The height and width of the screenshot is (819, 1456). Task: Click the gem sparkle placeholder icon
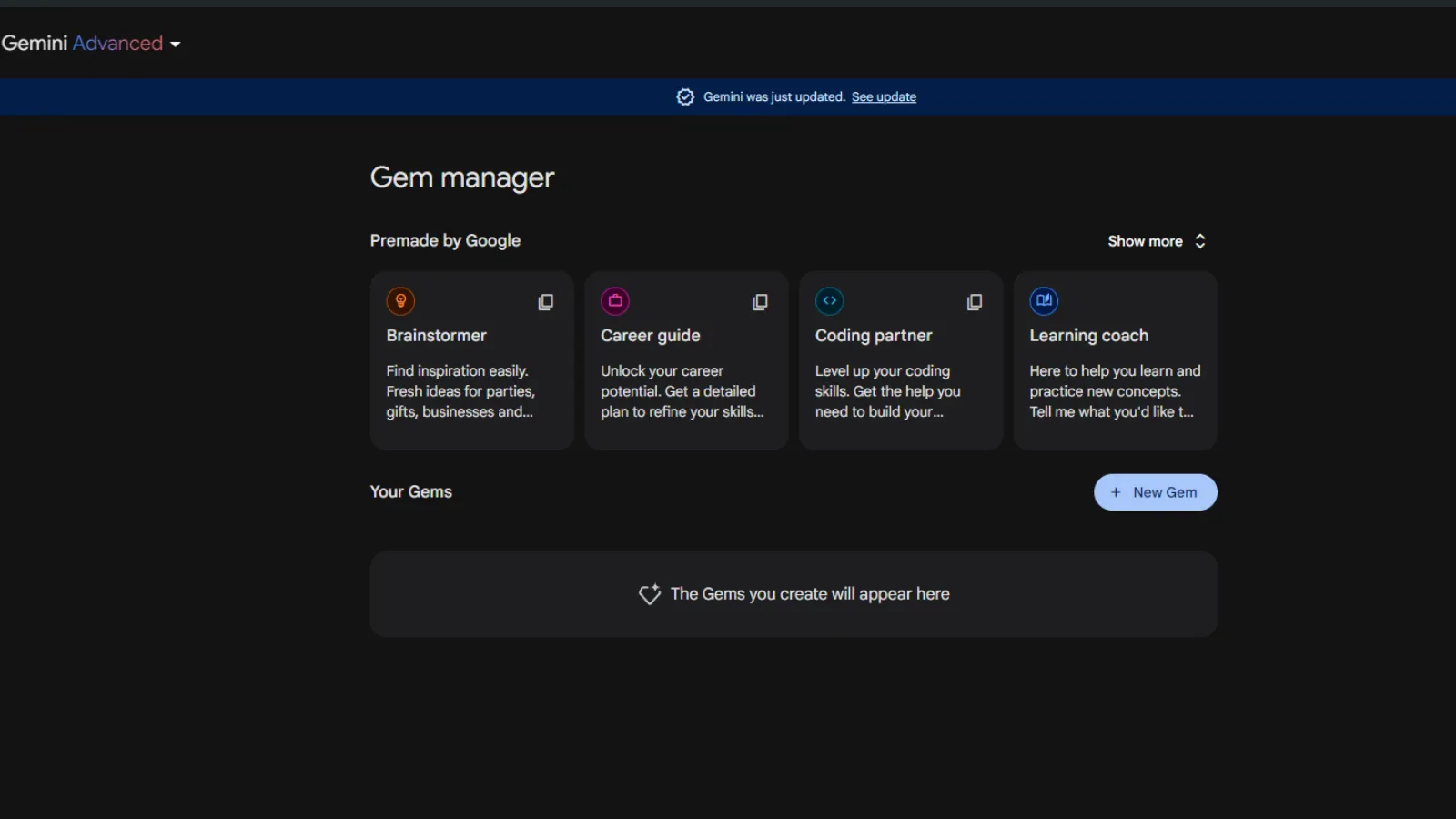click(650, 594)
